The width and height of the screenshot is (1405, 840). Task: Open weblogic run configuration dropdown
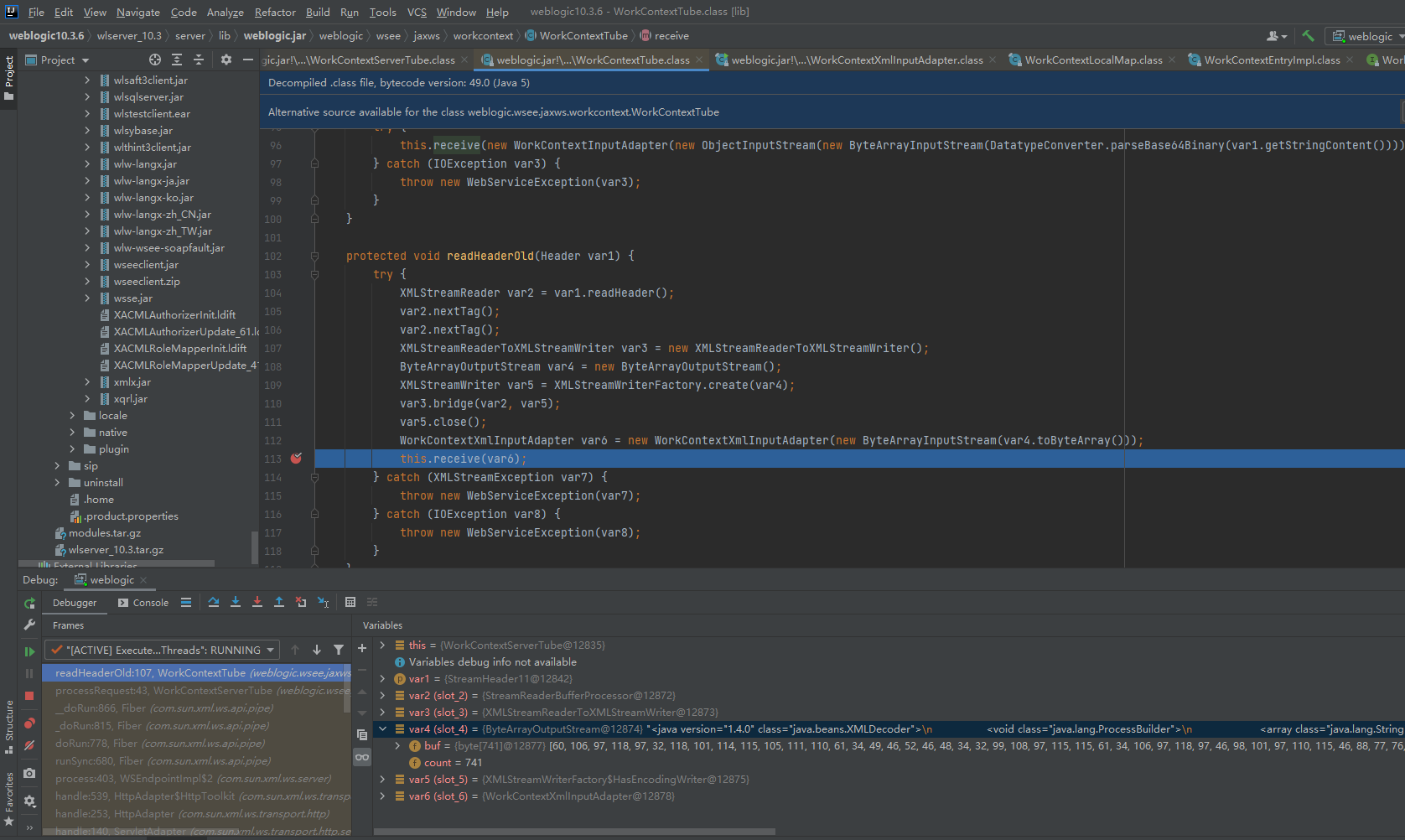coord(1367,36)
